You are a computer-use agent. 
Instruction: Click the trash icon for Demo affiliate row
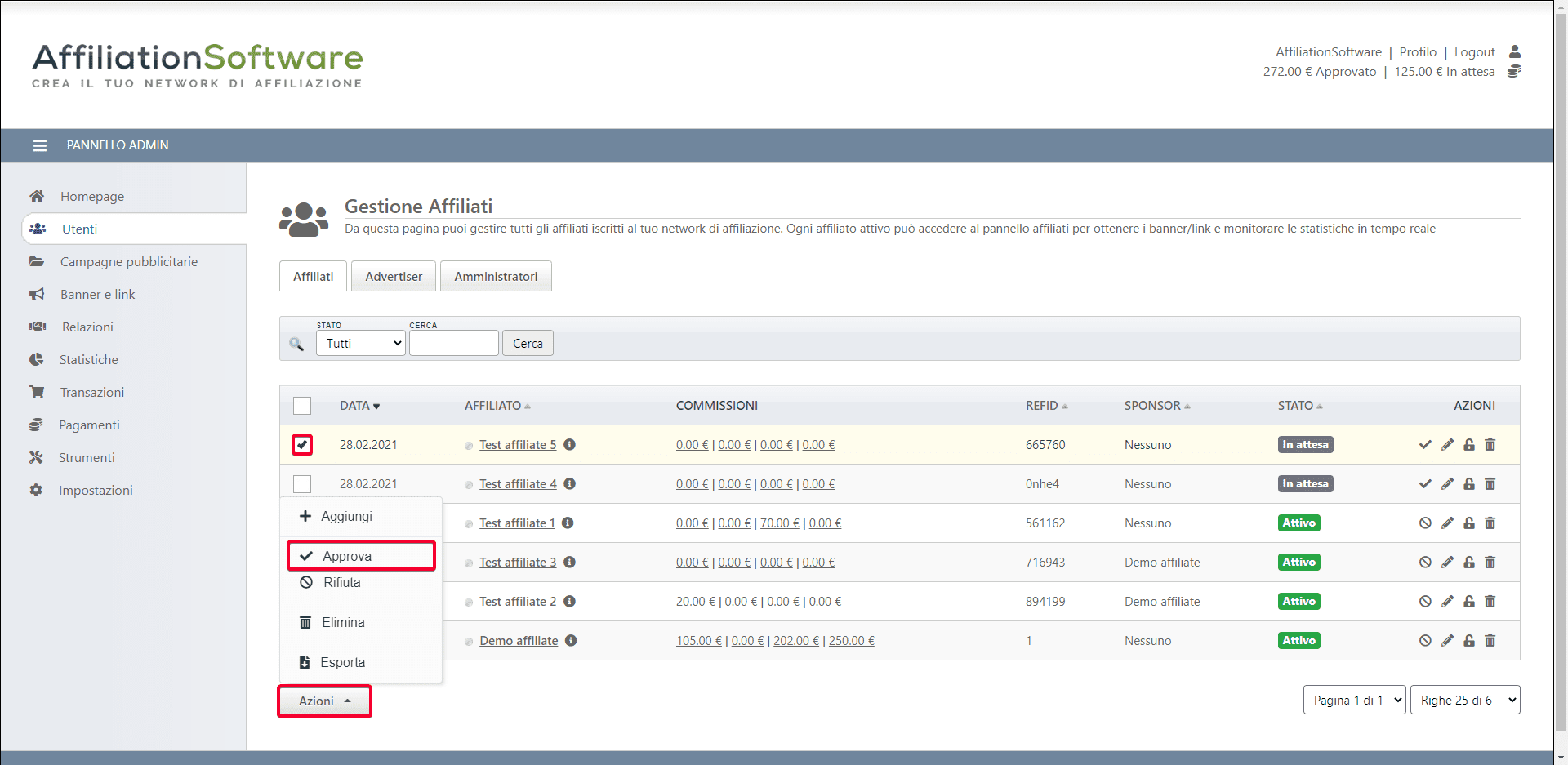(1490, 641)
